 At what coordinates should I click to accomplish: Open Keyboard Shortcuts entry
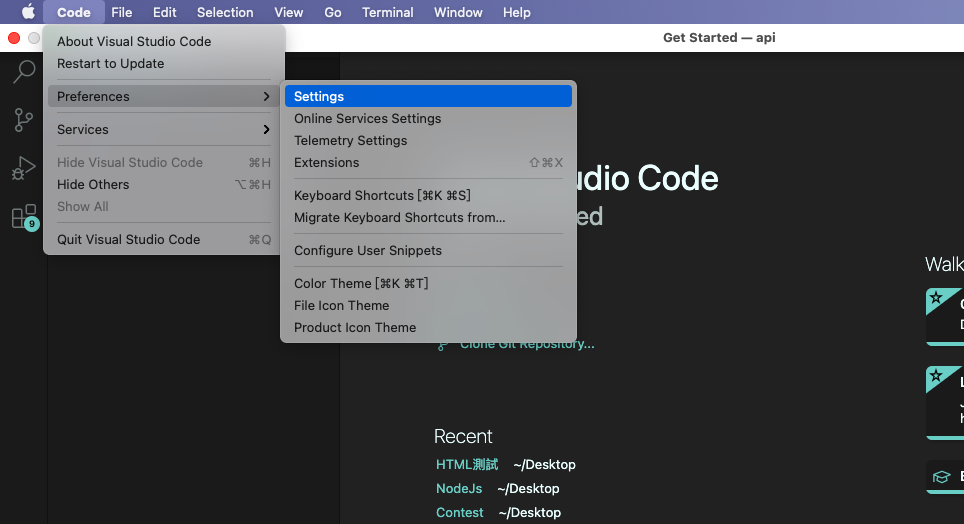pyautogui.click(x=428, y=196)
